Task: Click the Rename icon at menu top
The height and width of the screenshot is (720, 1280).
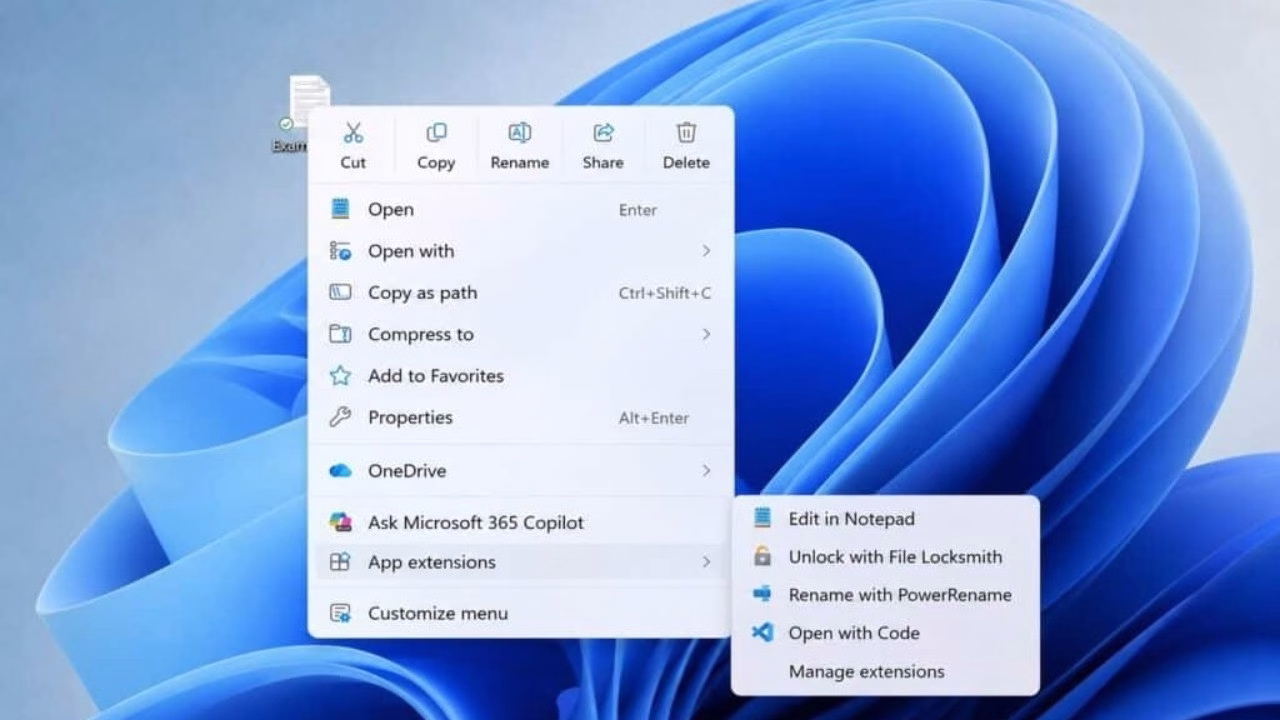Action: point(520,133)
